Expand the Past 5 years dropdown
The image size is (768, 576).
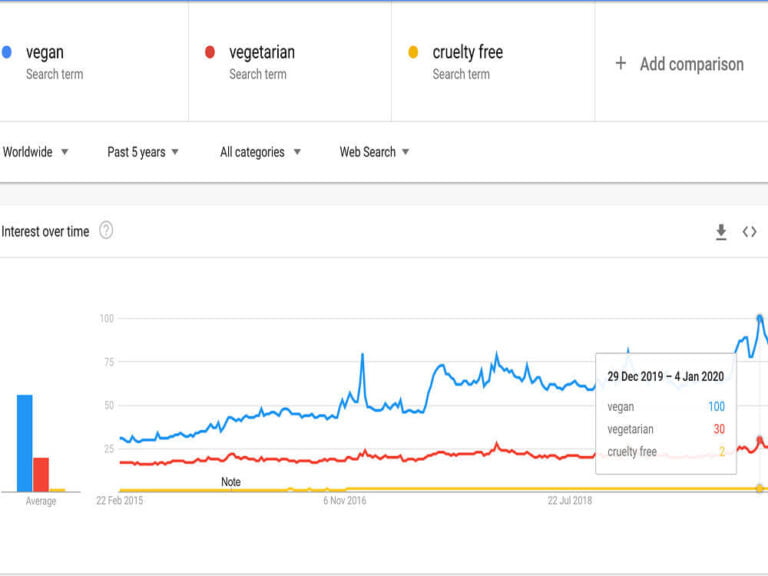pos(143,152)
